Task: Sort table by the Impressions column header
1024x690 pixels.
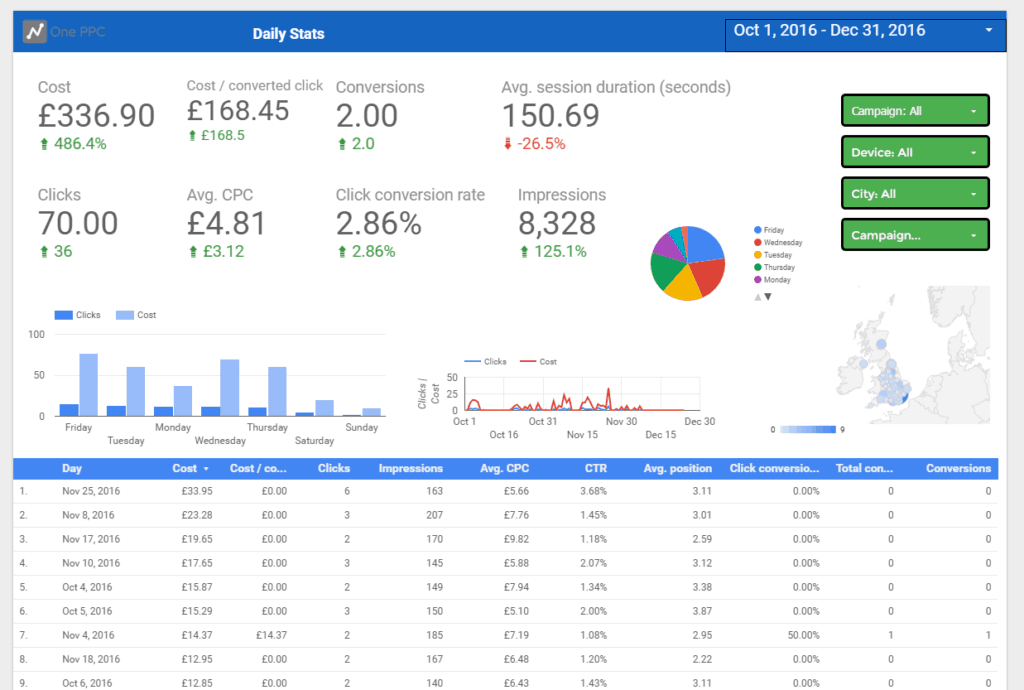Action: pos(410,468)
